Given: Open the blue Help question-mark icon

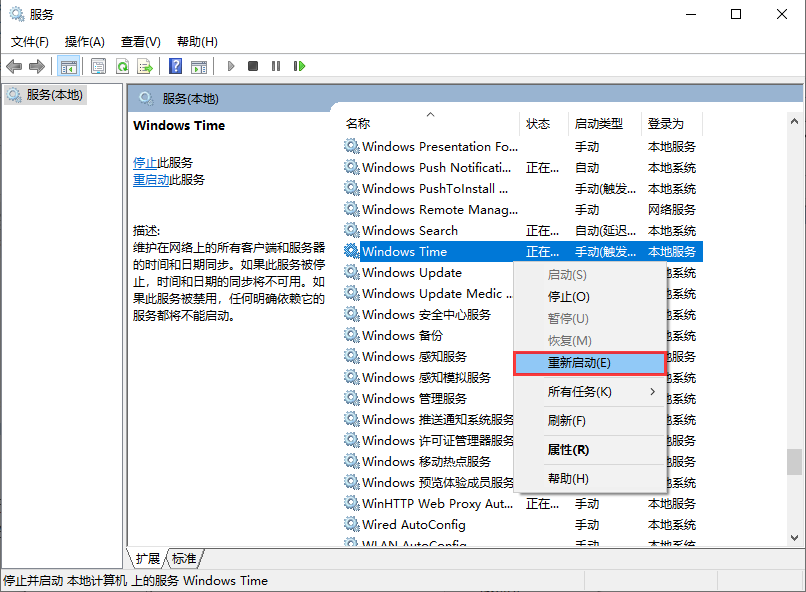Looking at the screenshot, I should pos(175,66).
